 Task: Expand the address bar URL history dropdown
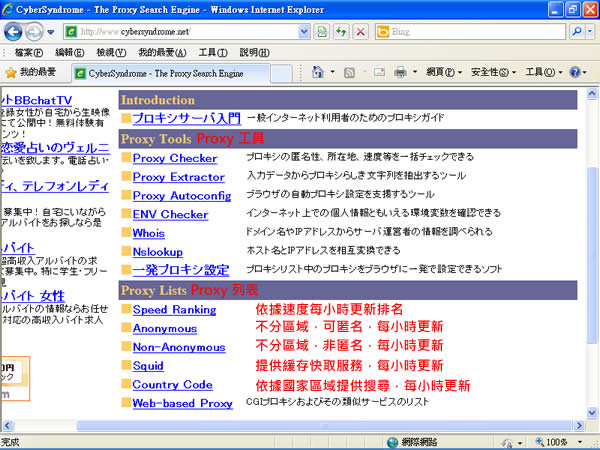[x=304, y=32]
